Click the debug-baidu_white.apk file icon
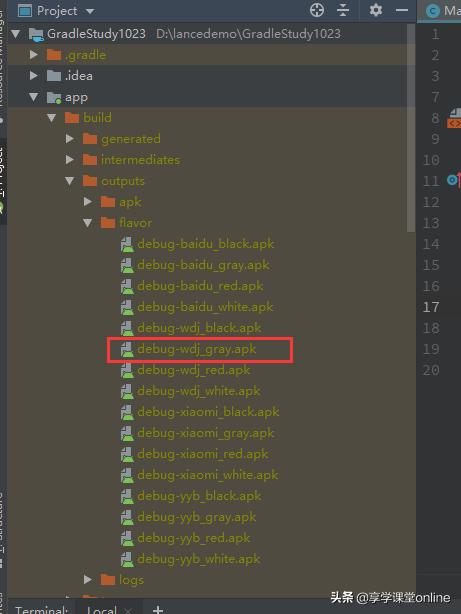This screenshot has width=461, height=614. [x=127, y=307]
